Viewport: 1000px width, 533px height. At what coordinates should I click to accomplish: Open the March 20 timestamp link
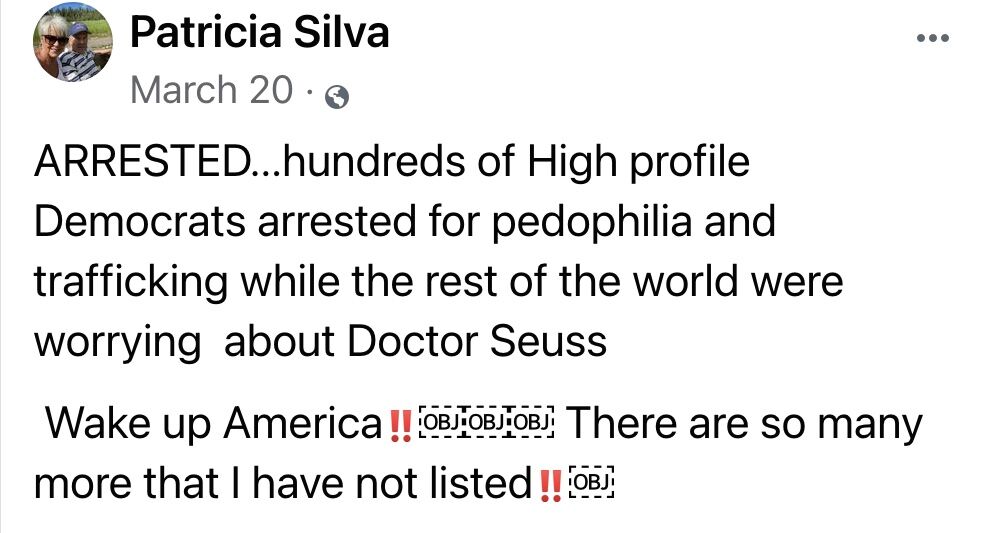click(212, 90)
